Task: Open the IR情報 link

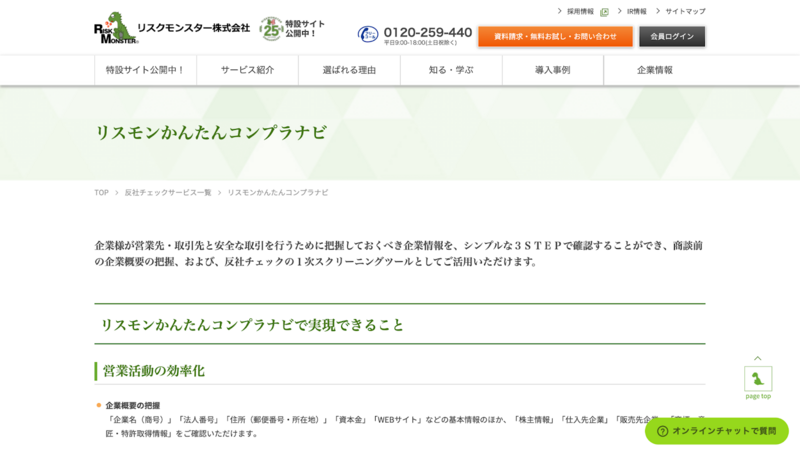Action: [x=637, y=11]
